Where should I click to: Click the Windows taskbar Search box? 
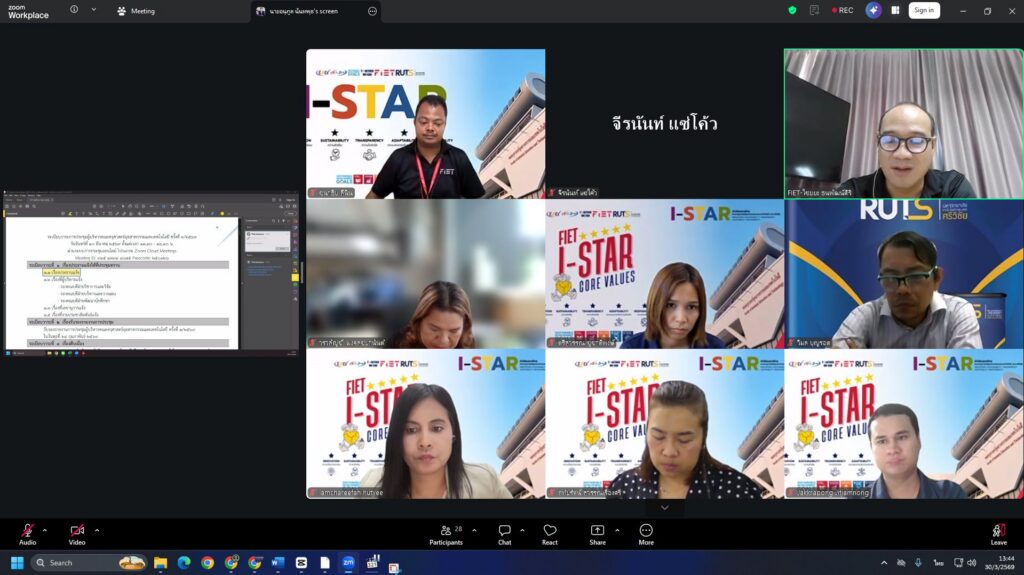[90, 563]
